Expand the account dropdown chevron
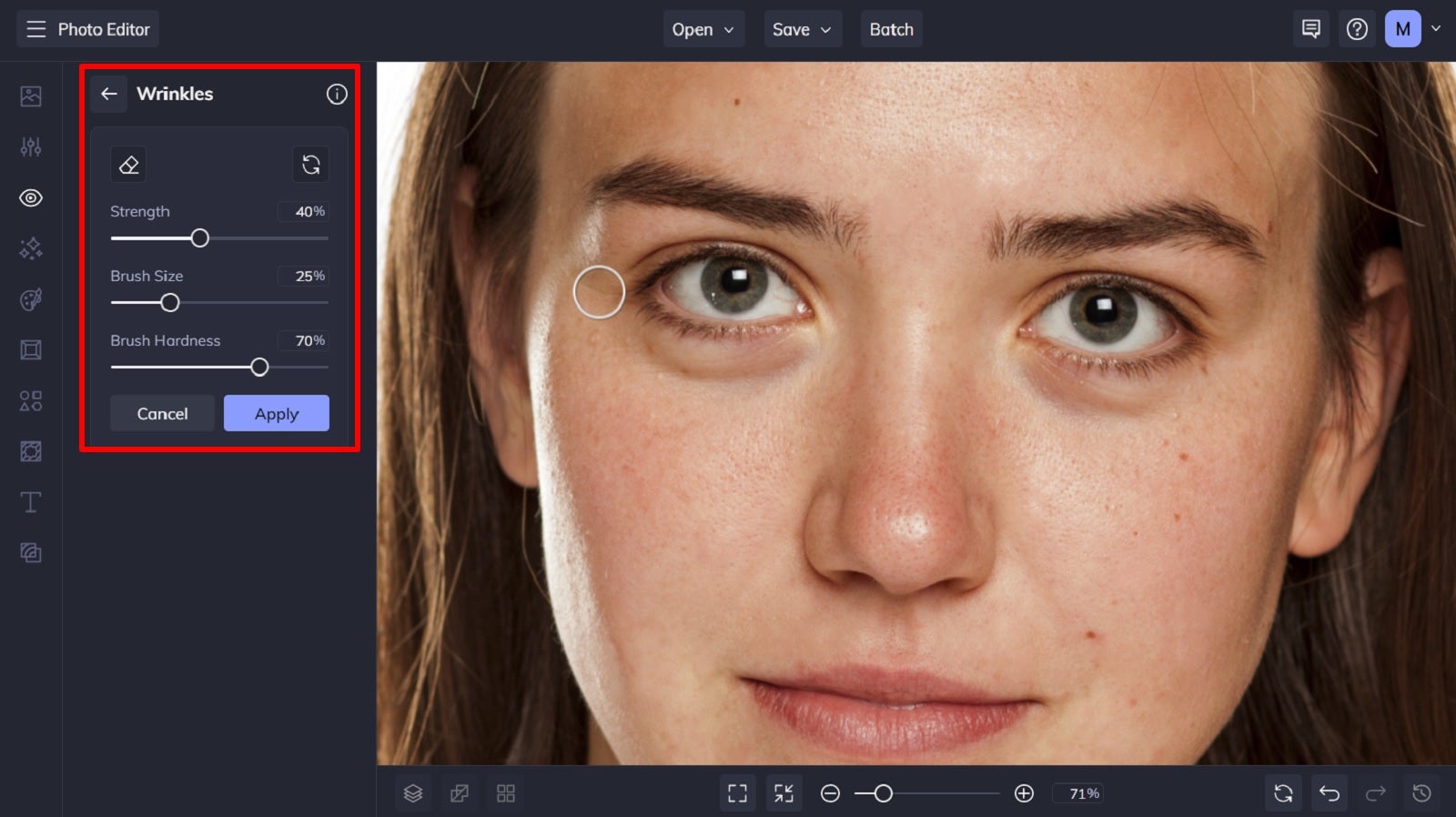Image resolution: width=1456 pixels, height=817 pixels. pos(1436,29)
